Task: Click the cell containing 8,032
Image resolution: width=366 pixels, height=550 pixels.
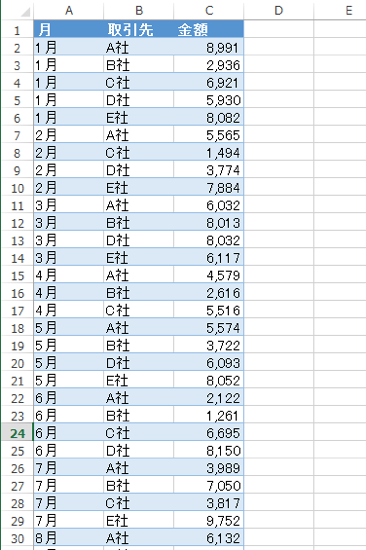Action: 208,240
